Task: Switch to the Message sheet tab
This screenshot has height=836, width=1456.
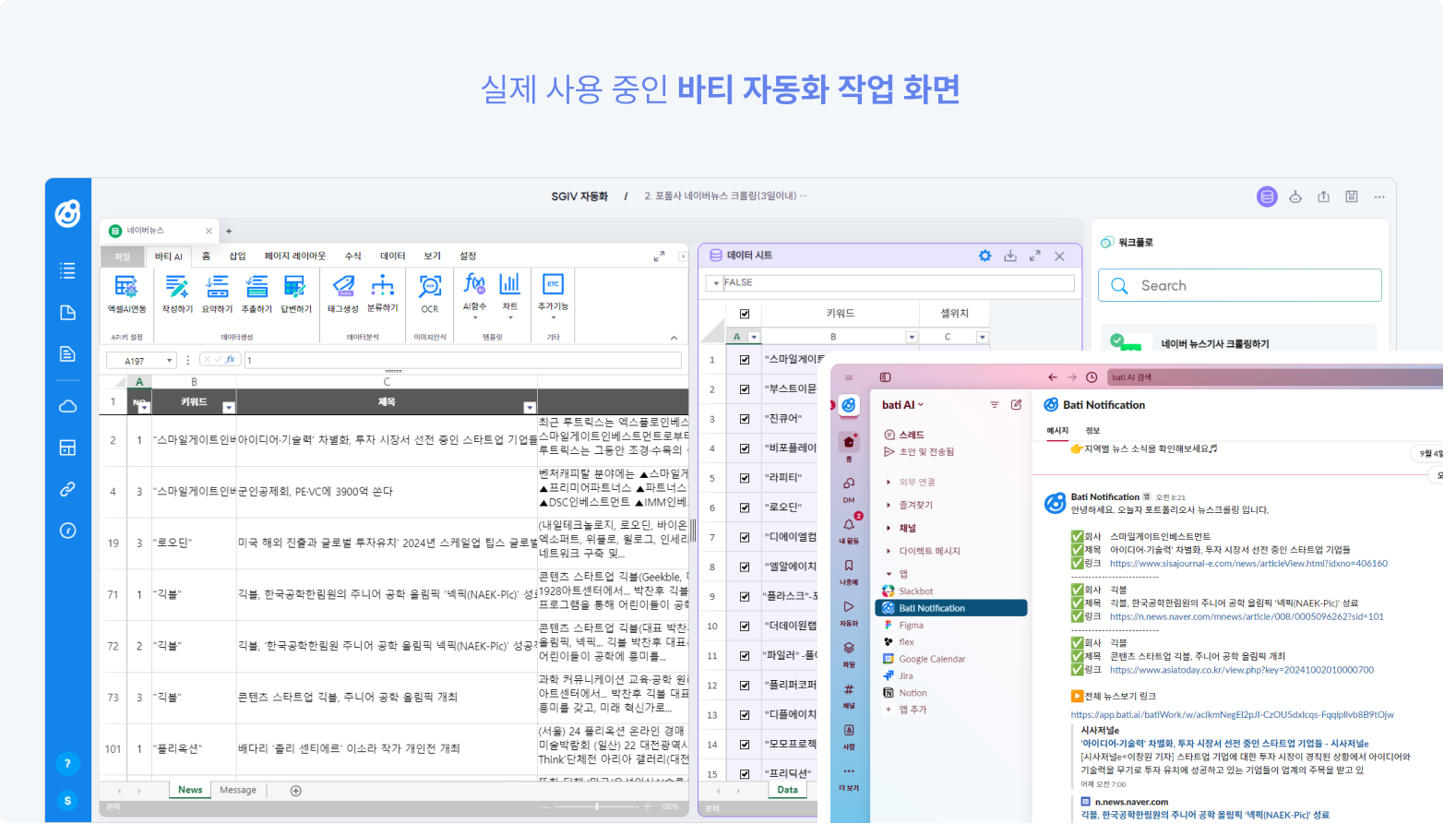Action: click(x=238, y=790)
